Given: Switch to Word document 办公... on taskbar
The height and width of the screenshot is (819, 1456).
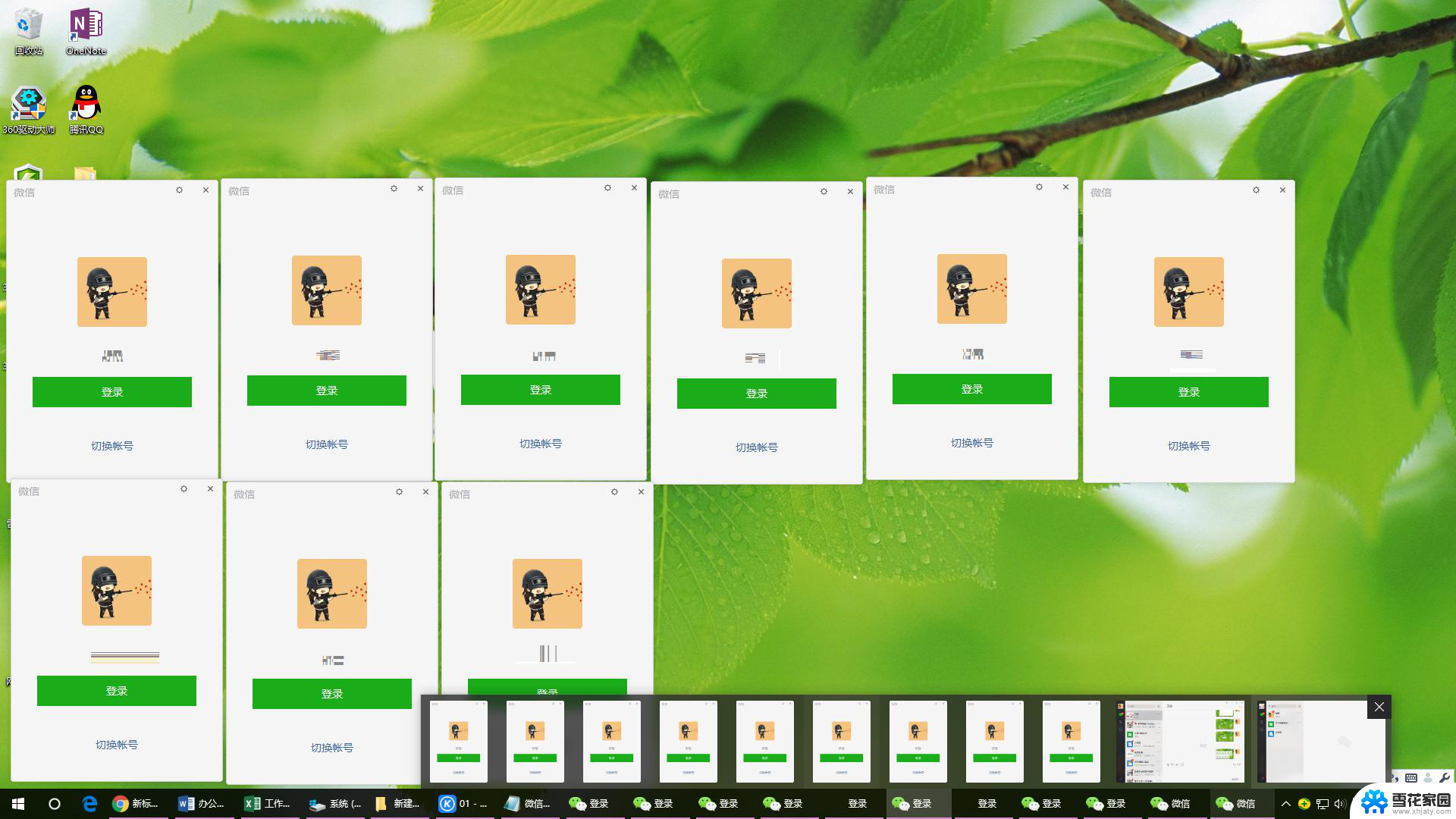Looking at the screenshot, I should [x=202, y=804].
